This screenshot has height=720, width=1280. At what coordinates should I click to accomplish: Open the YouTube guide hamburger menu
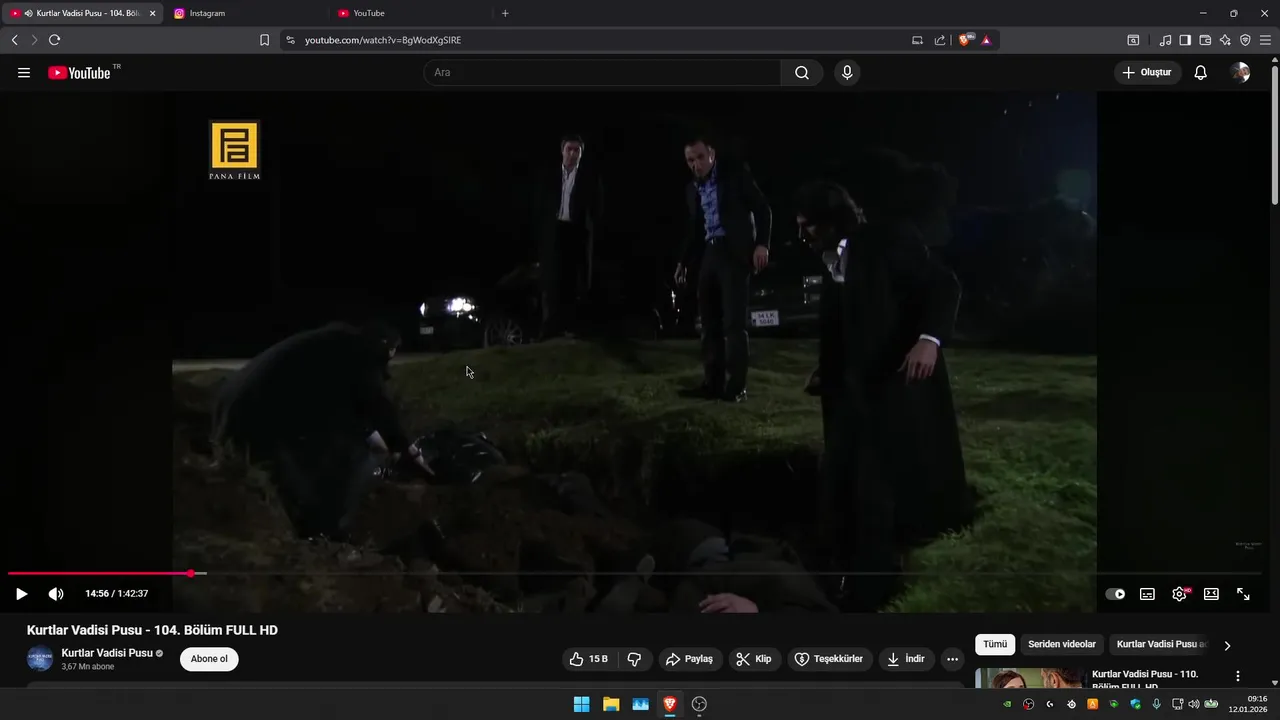[x=24, y=73]
